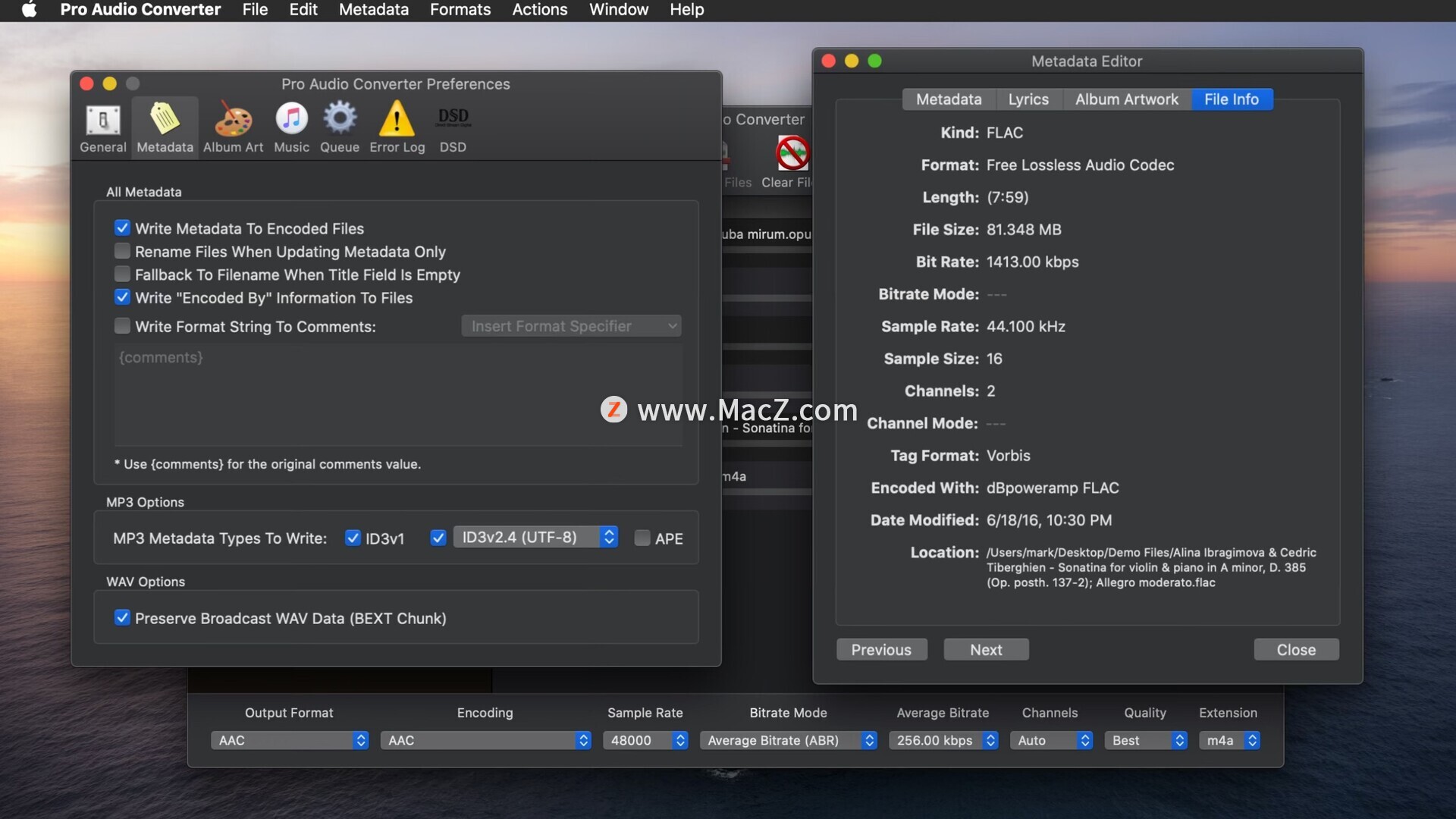Screen dimensions: 1456x819
Task: Open Channels Auto dropdown
Action: tap(1051, 740)
